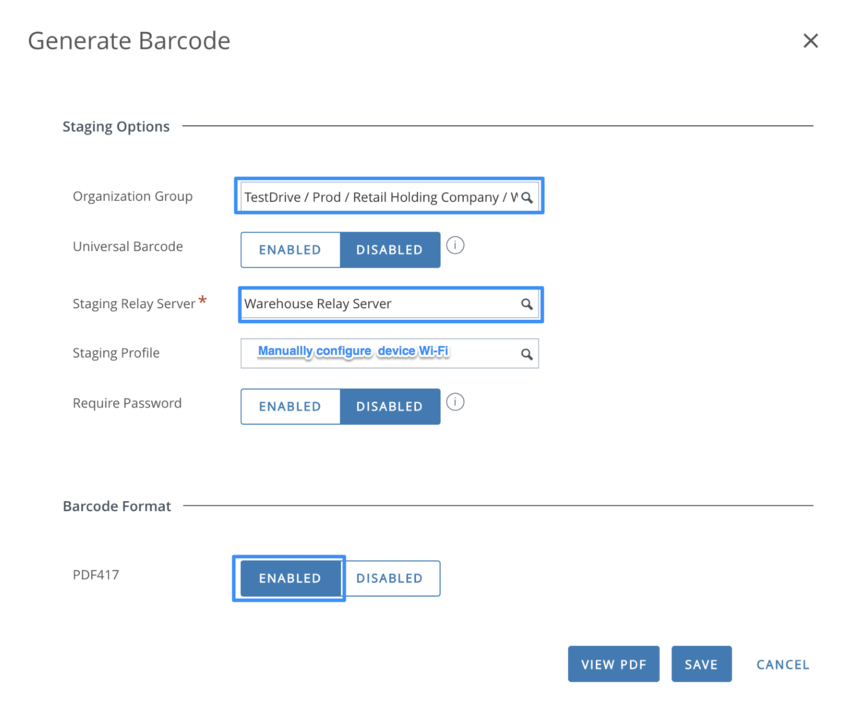Set Universal Barcode to Disabled
The height and width of the screenshot is (713, 855).
(x=389, y=250)
